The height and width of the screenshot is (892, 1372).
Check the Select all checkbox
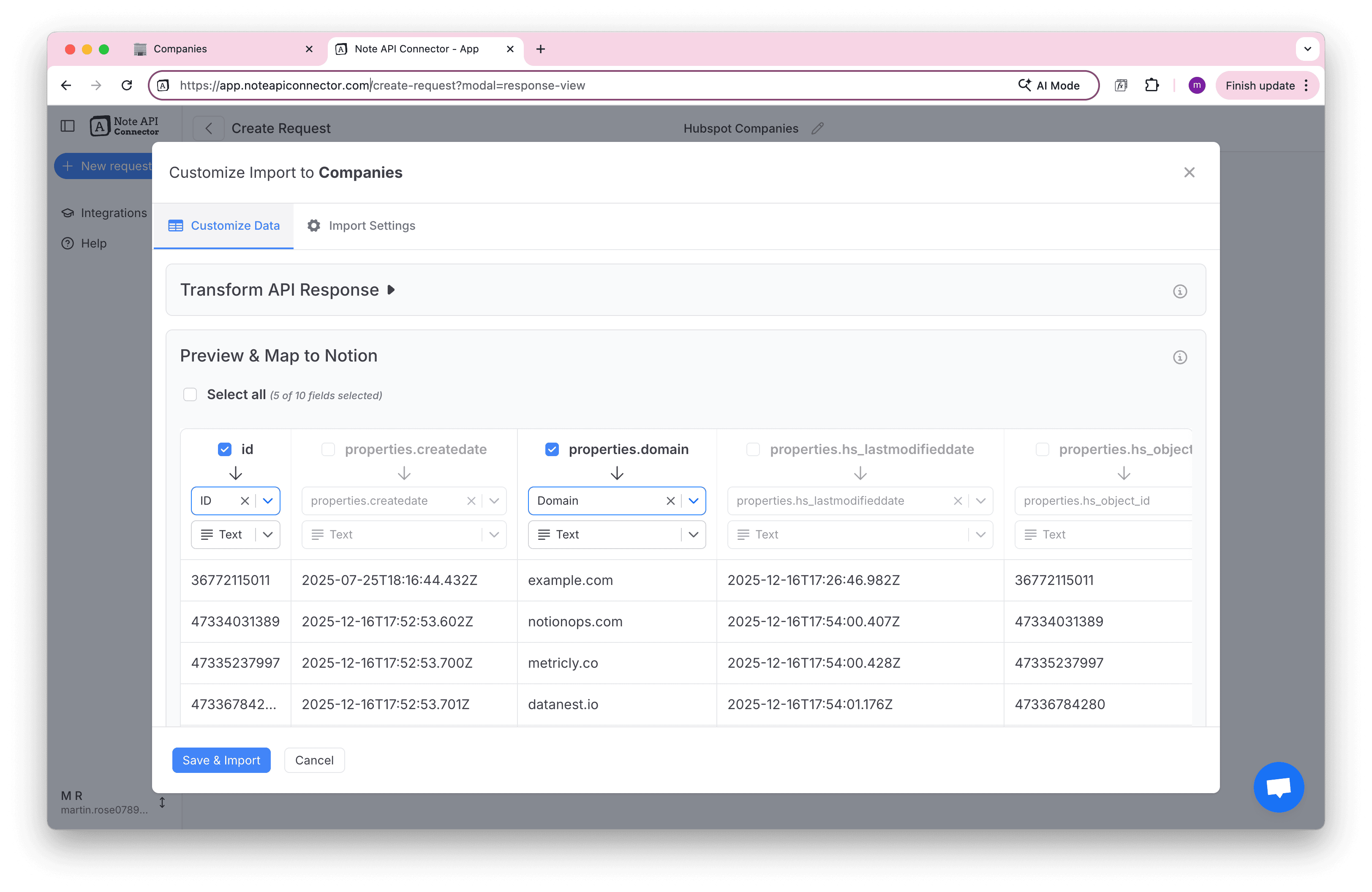(x=190, y=395)
